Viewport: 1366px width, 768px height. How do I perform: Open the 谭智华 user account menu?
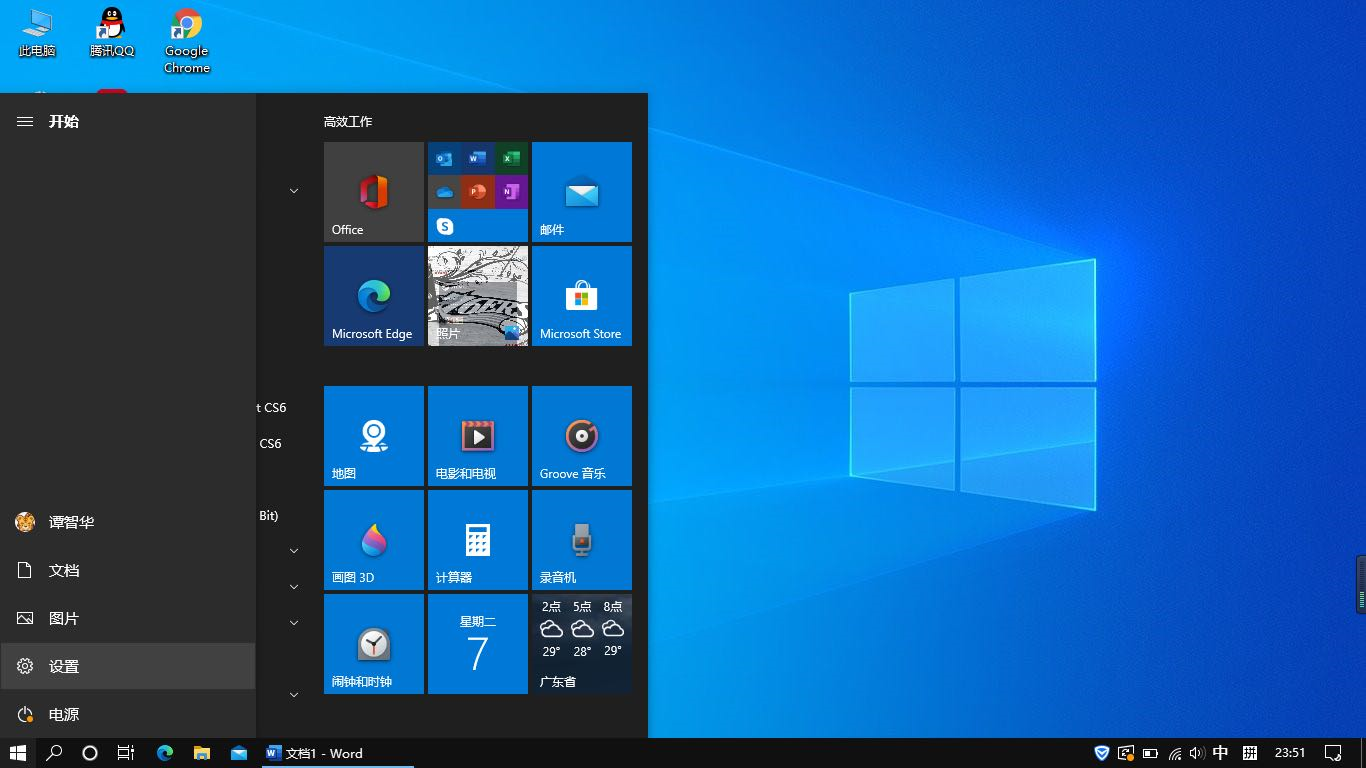[x=128, y=522]
